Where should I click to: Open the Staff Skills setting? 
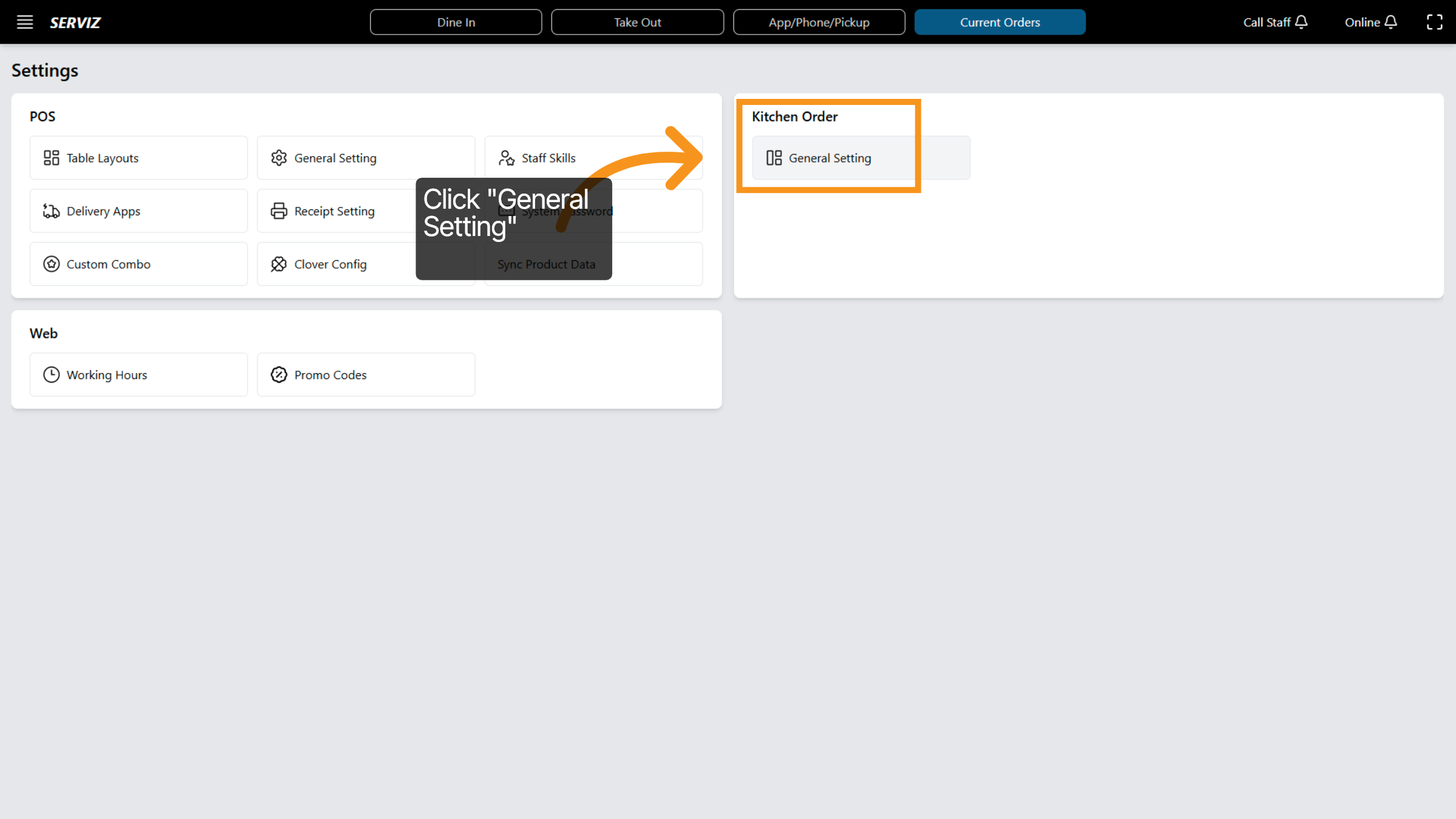pos(548,158)
